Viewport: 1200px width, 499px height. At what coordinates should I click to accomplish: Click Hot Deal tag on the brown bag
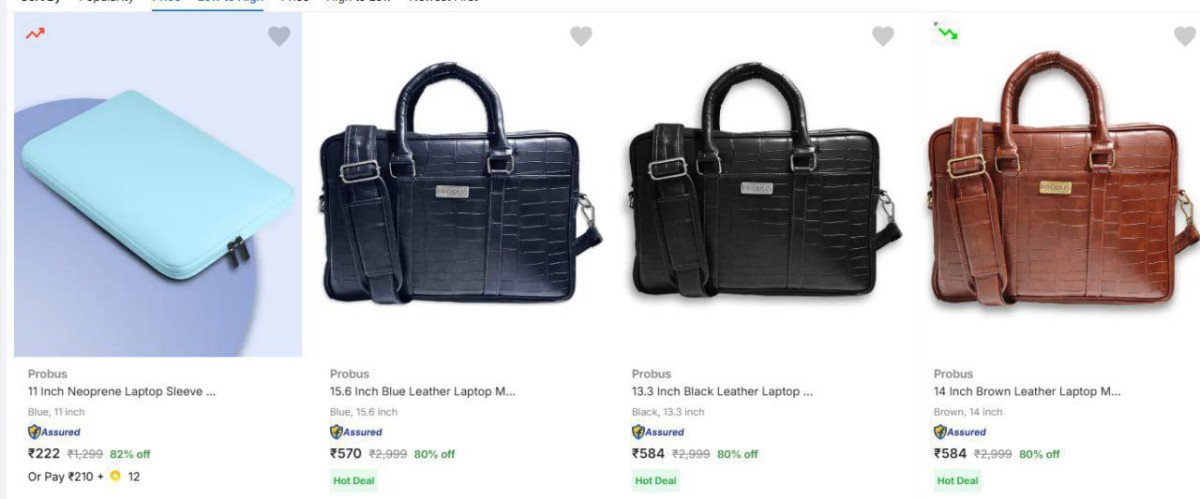pos(957,481)
